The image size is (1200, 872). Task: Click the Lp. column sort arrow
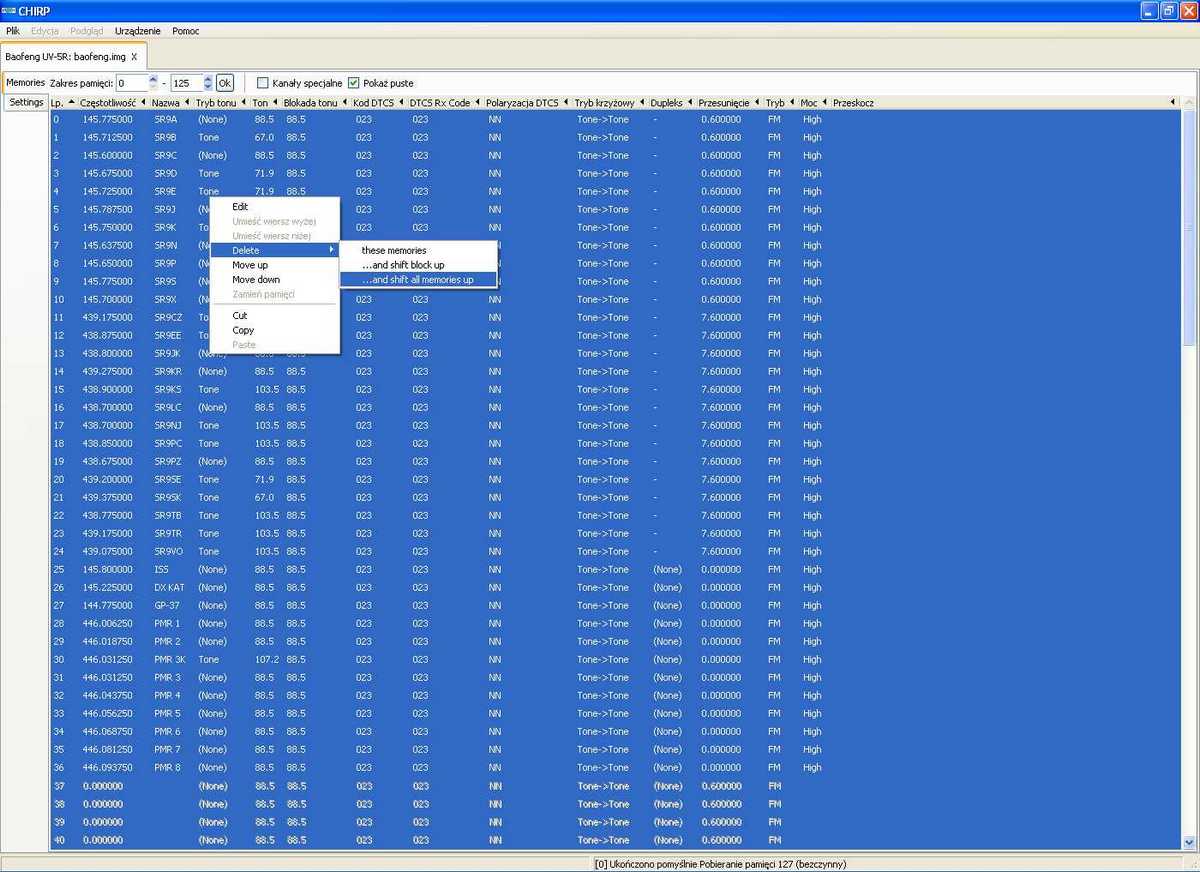pyautogui.click(x=71, y=102)
